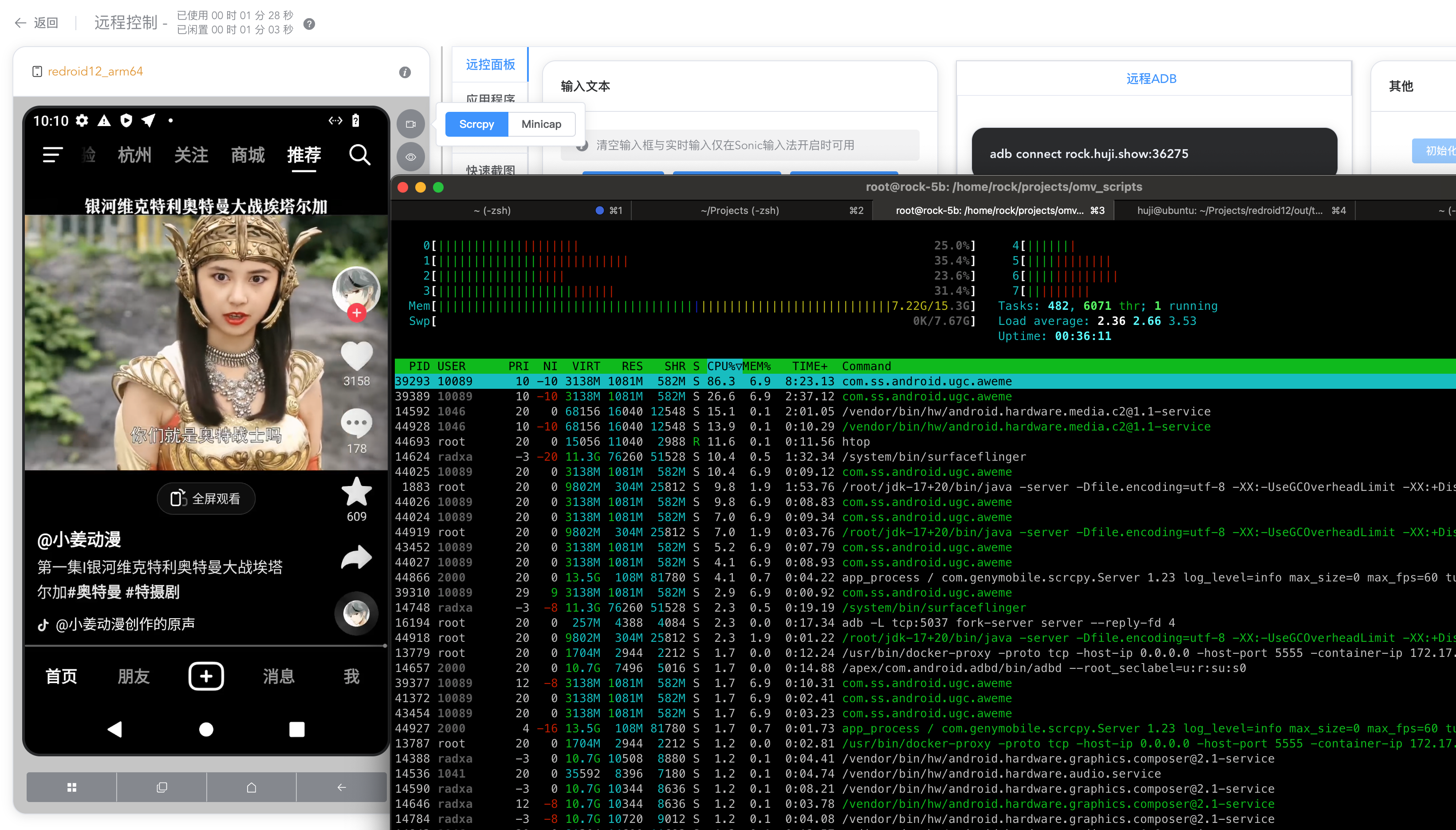The width and height of the screenshot is (1456, 830).
Task: Select Scrcpy streaming mode
Action: (x=476, y=124)
